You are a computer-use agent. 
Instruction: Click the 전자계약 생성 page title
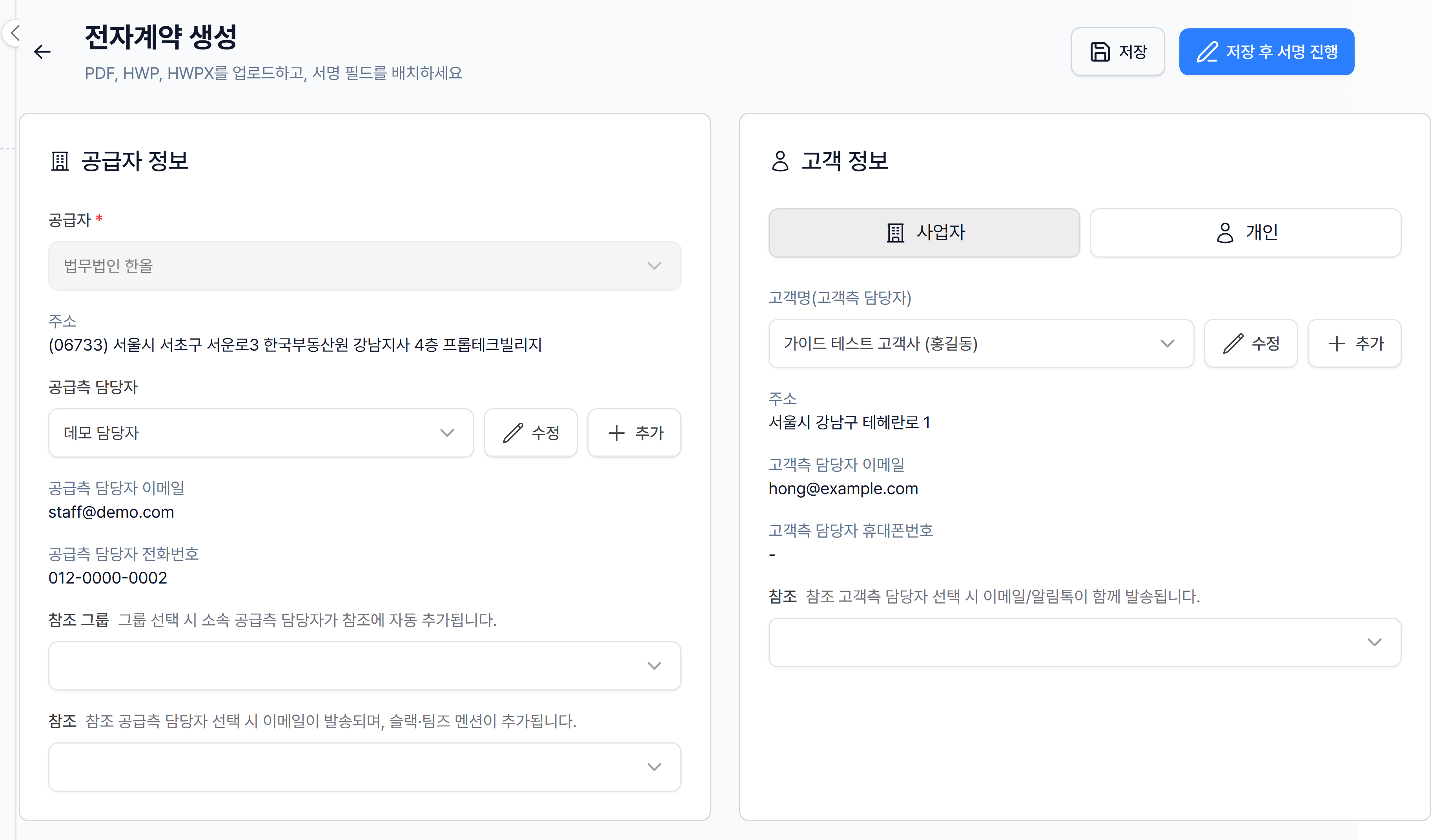click(160, 37)
